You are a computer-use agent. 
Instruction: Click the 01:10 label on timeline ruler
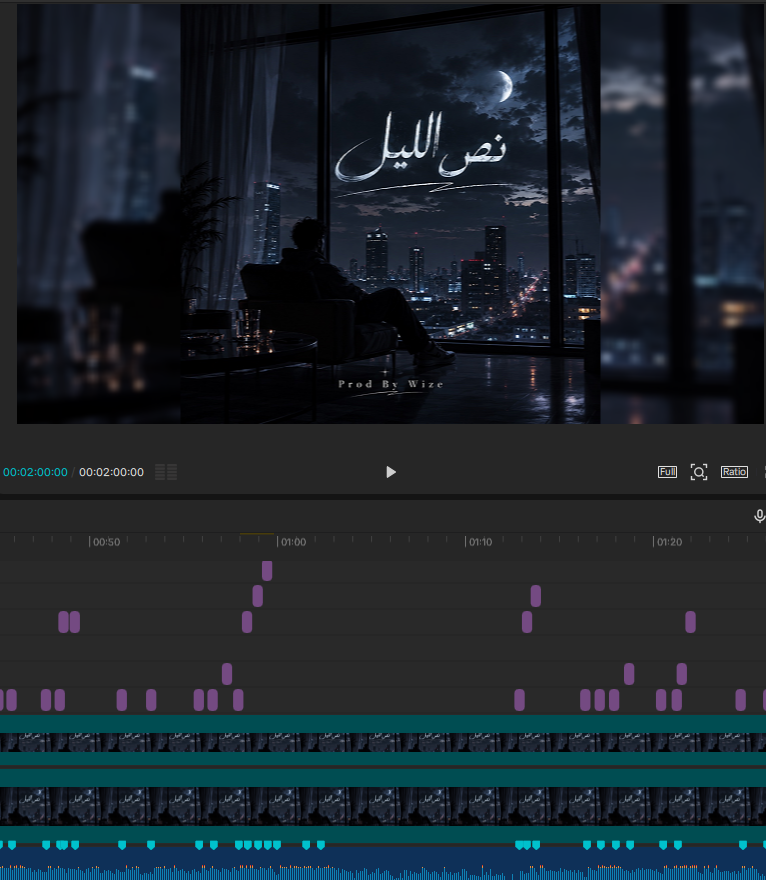480,542
